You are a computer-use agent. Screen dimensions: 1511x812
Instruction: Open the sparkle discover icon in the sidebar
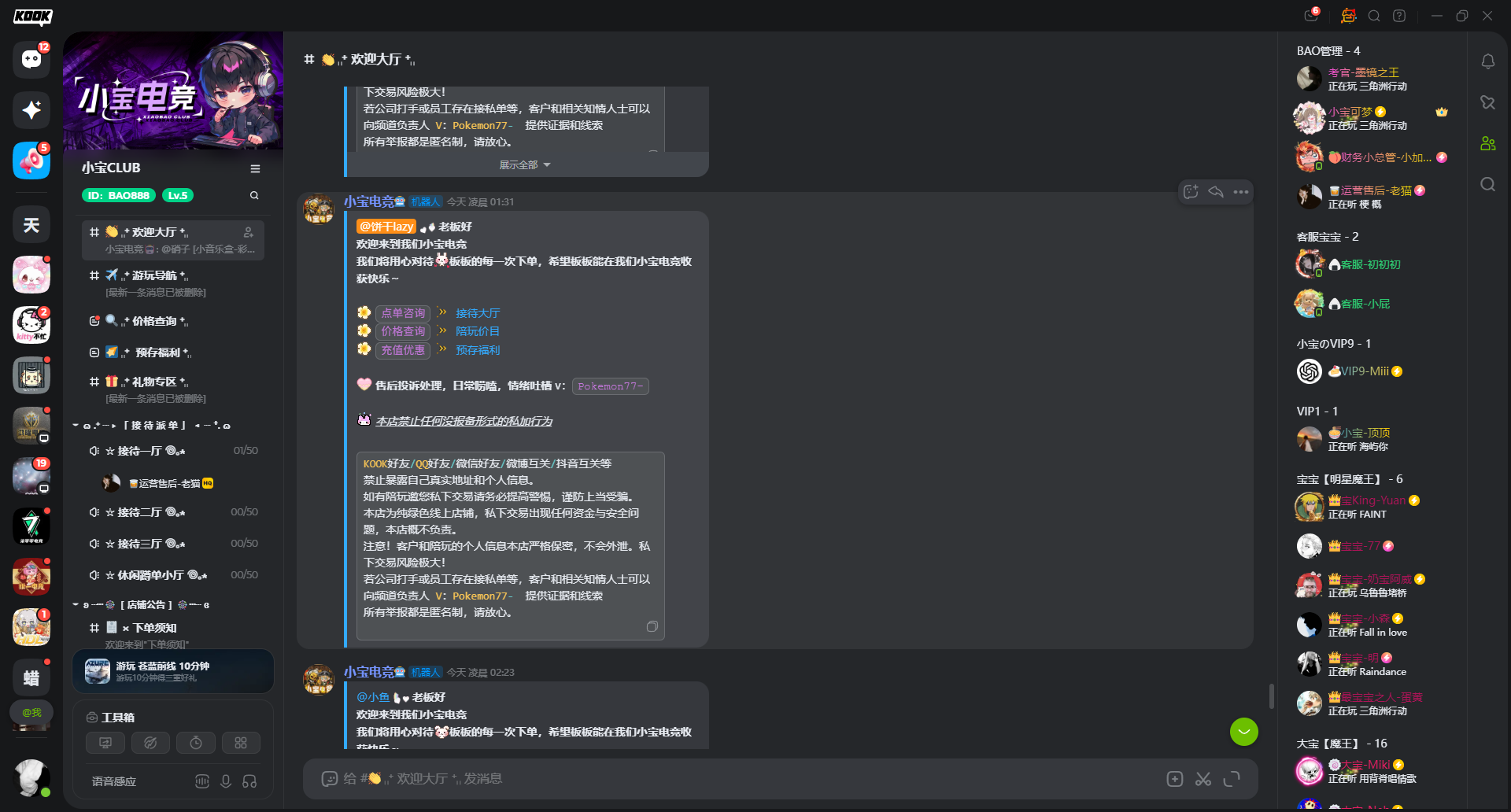click(31, 110)
